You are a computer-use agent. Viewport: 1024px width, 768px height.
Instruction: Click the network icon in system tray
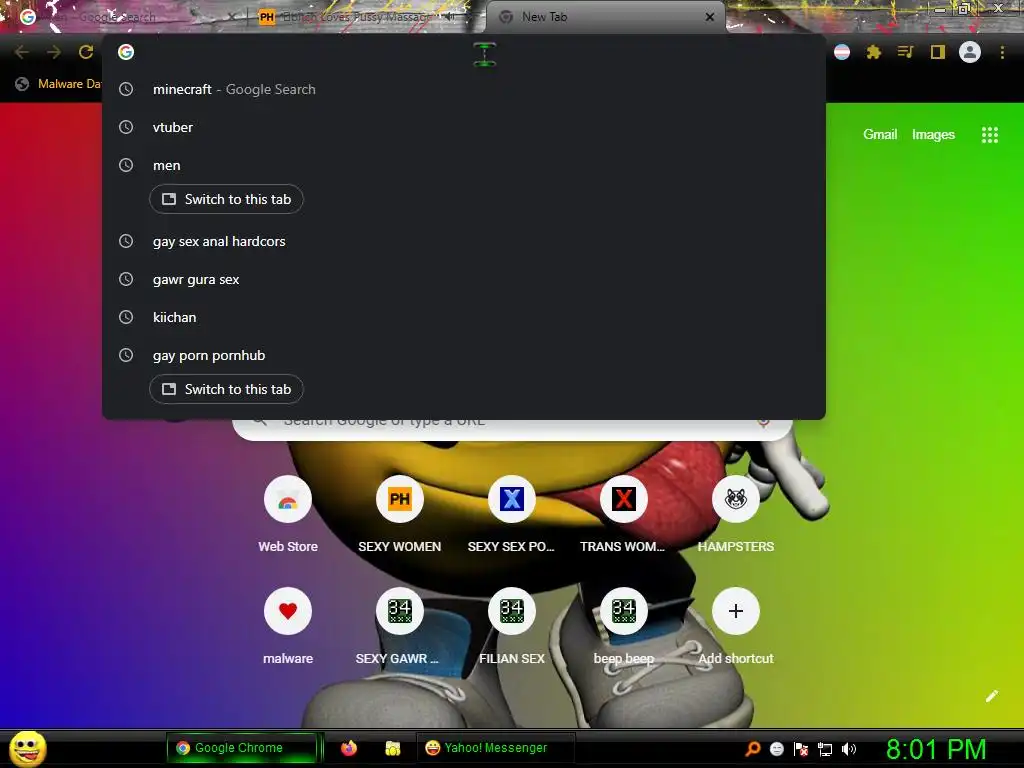pyautogui.click(x=825, y=749)
